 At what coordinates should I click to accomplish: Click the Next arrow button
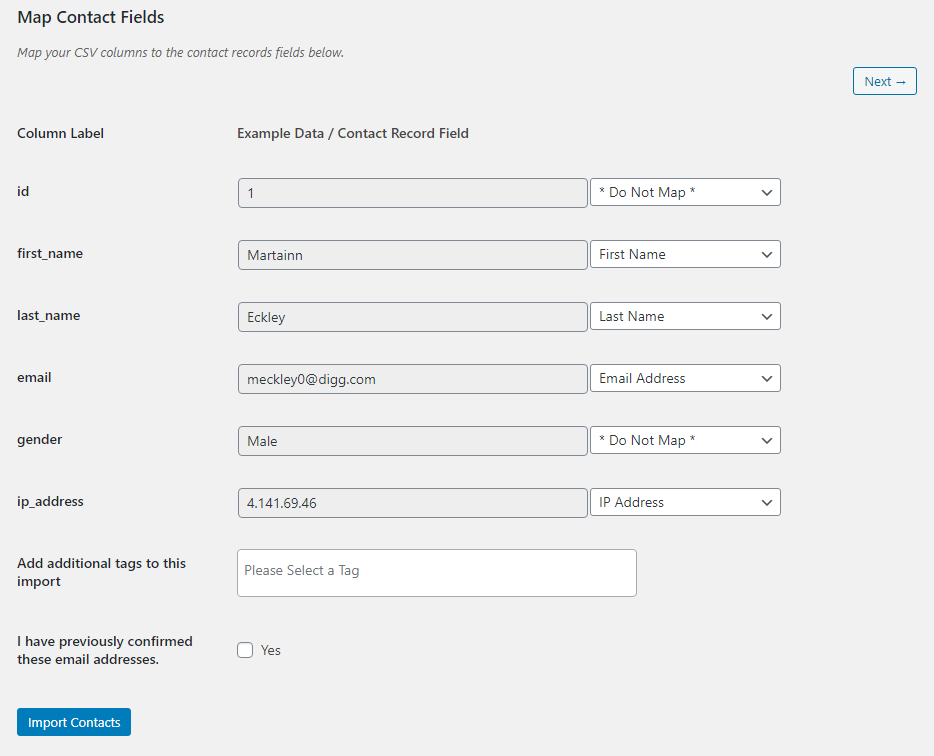coord(884,82)
